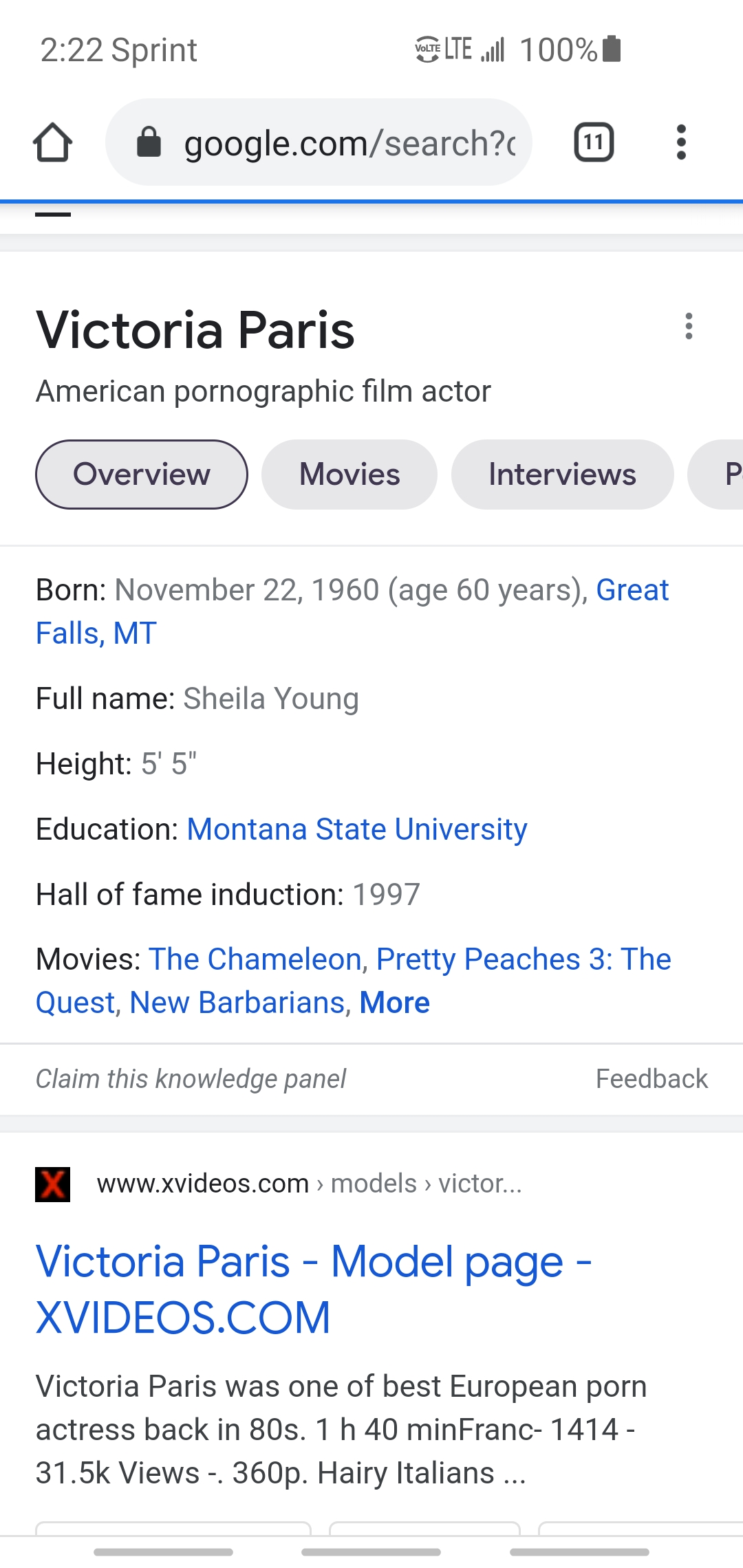Tap the LTE signal indicator

tap(460, 50)
